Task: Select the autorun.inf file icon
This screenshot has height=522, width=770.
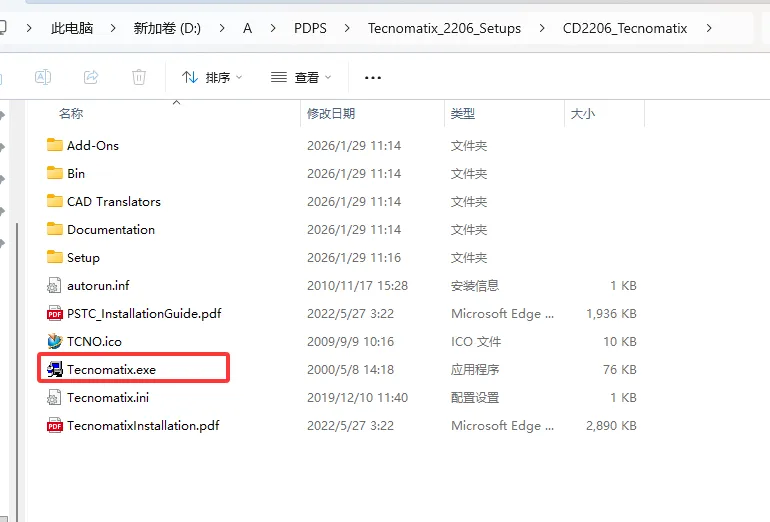Action: [x=54, y=285]
